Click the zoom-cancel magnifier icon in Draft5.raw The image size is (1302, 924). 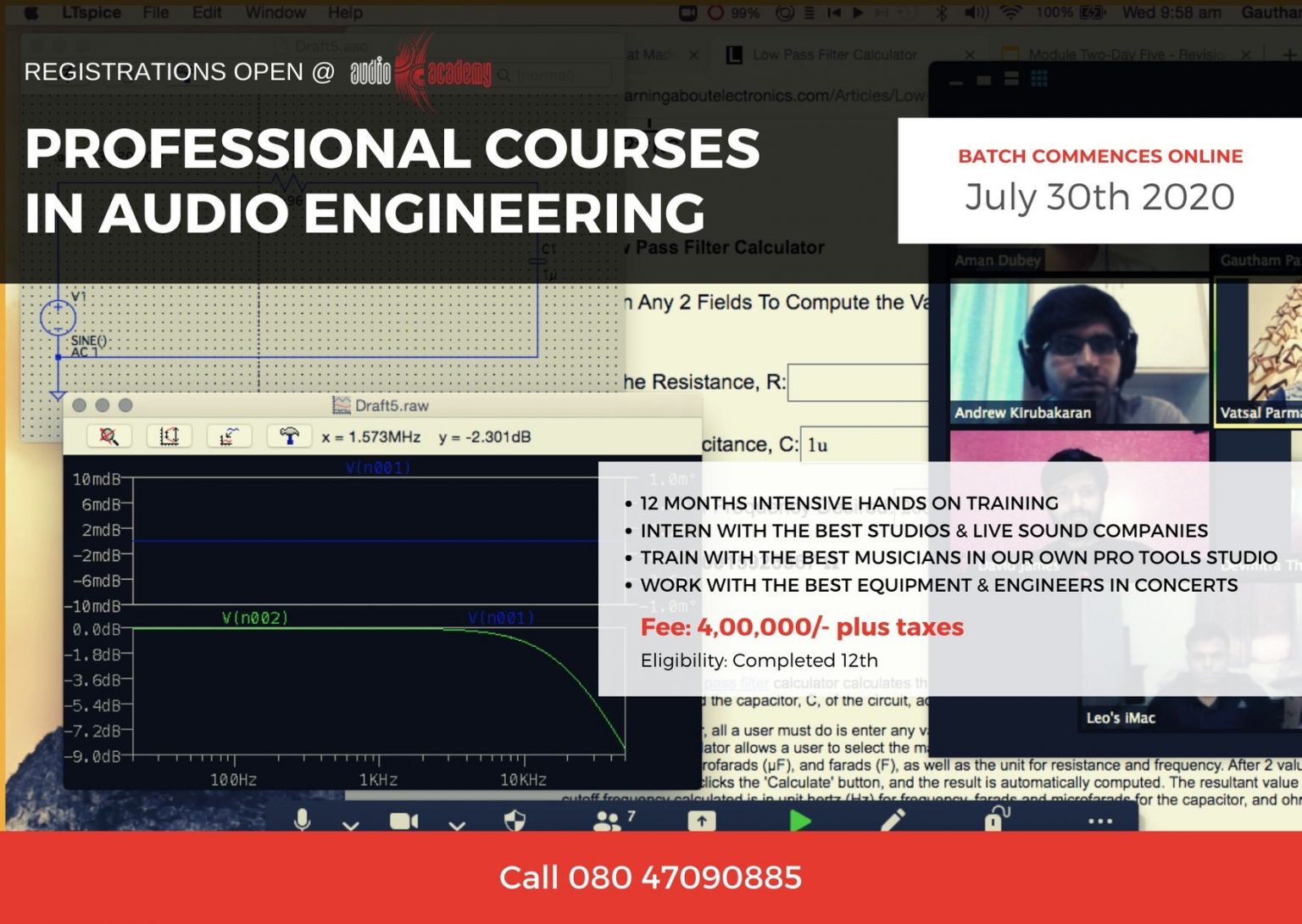pos(108,437)
